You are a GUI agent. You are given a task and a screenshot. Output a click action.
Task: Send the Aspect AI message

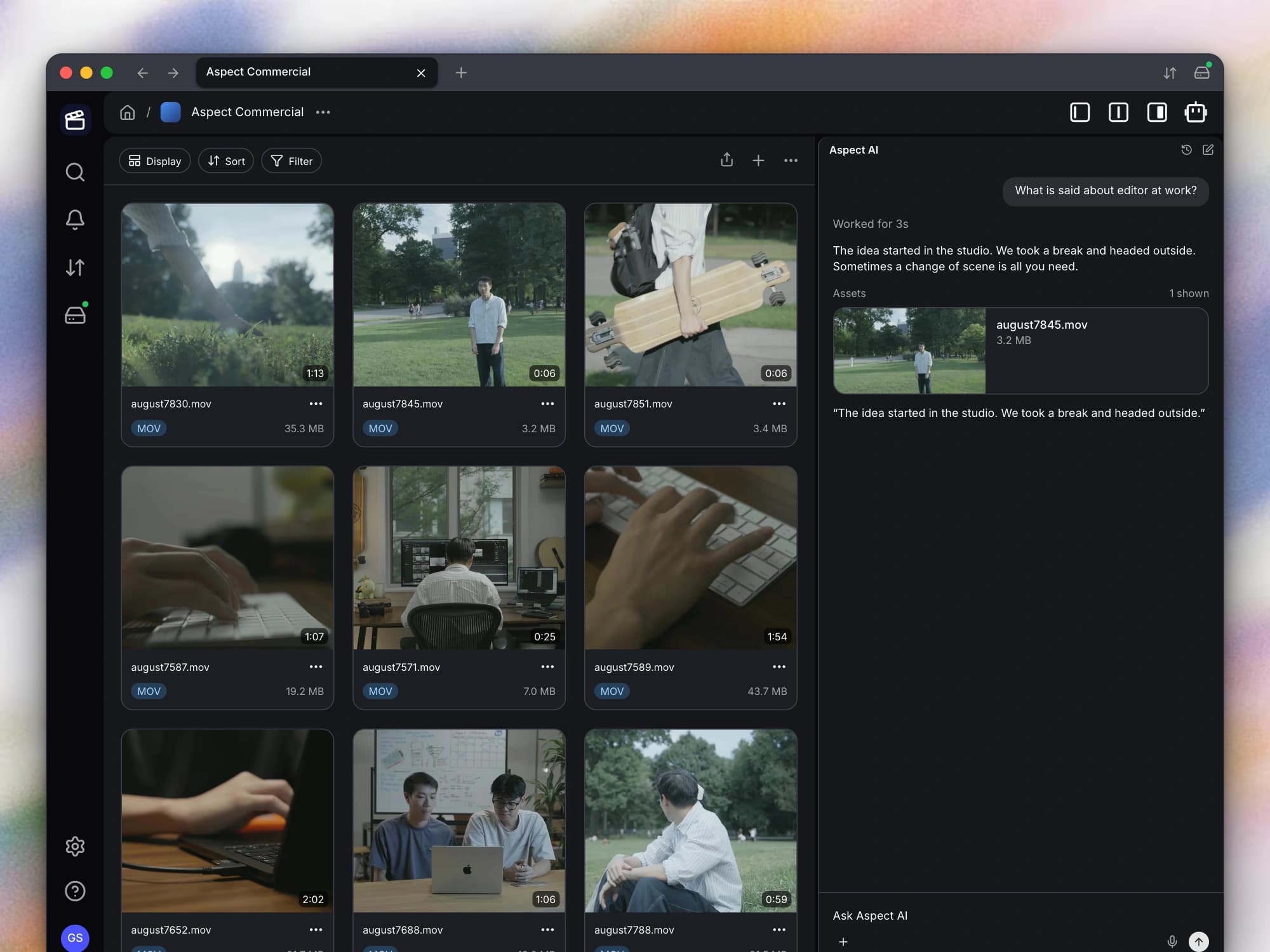[x=1198, y=941]
